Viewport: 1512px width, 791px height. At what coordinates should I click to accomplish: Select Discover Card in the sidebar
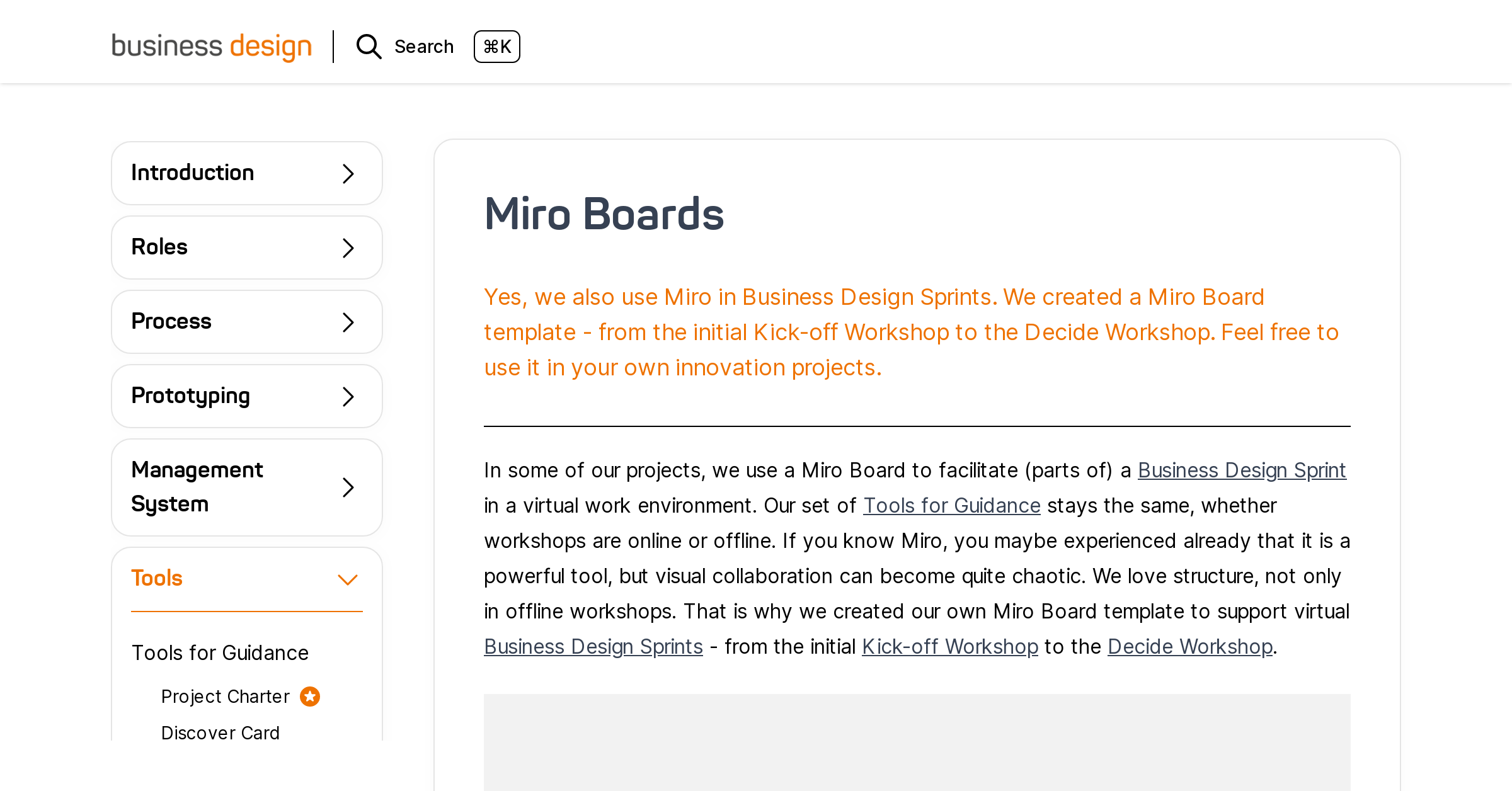pyautogui.click(x=220, y=732)
